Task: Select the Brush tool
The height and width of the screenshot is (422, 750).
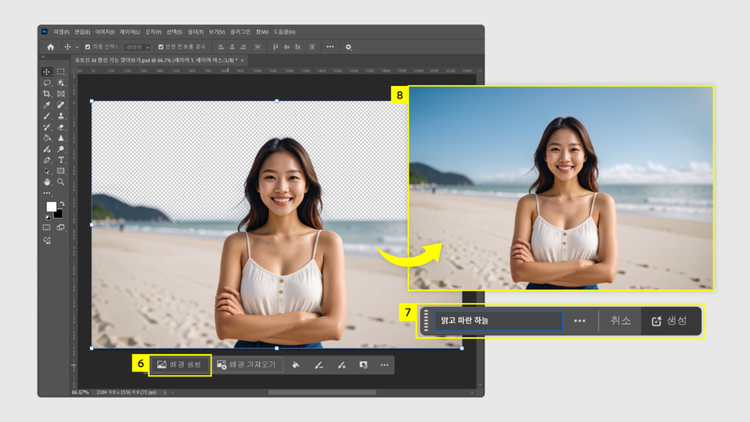Action: 47,116
